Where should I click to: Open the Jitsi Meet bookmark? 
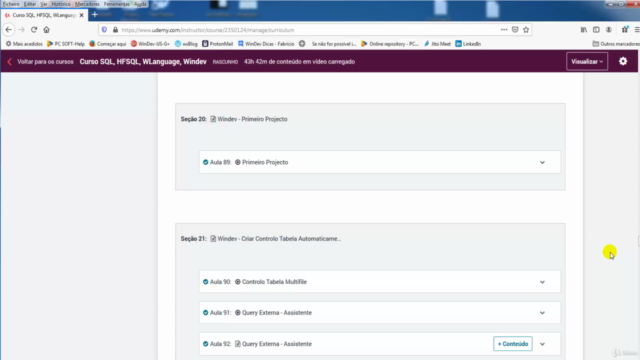[437, 44]
